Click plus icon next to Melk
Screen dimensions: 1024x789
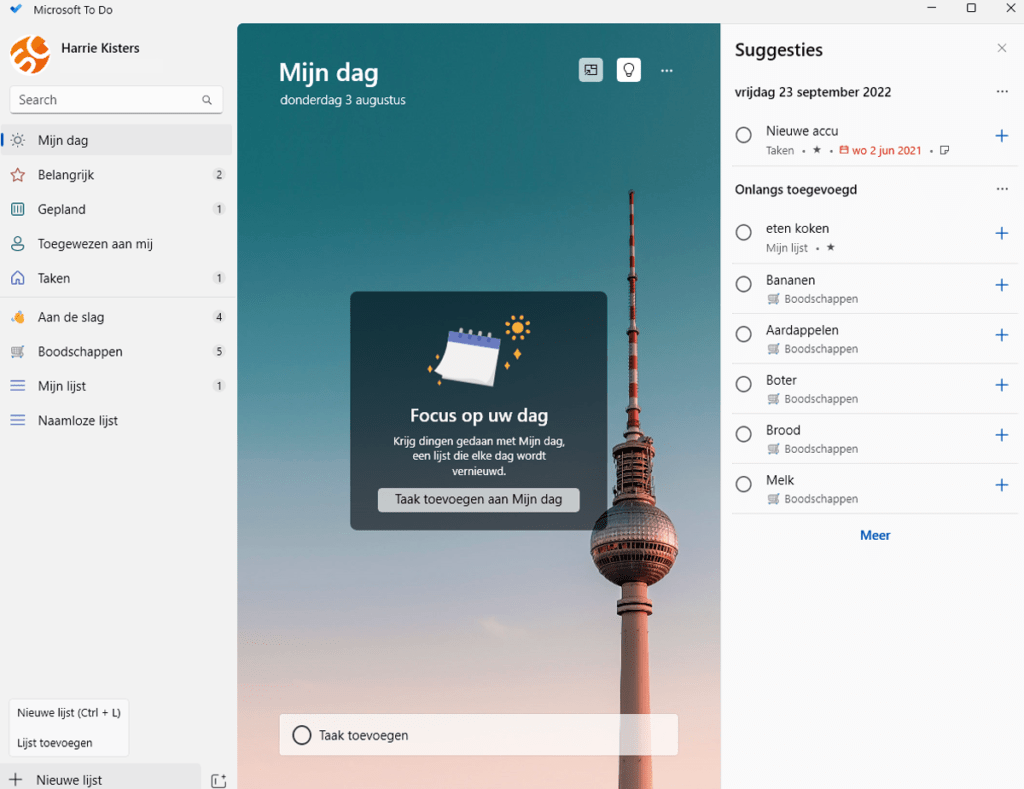click(x=1002, y=485)
